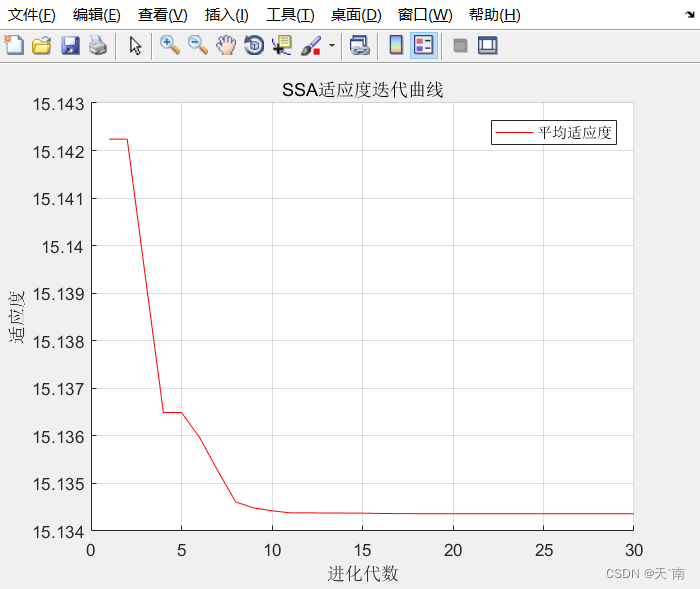Click the x-axis label 进化代数
Image resolution: width=700 pixels, height=589 pixels.
point(362,573)
